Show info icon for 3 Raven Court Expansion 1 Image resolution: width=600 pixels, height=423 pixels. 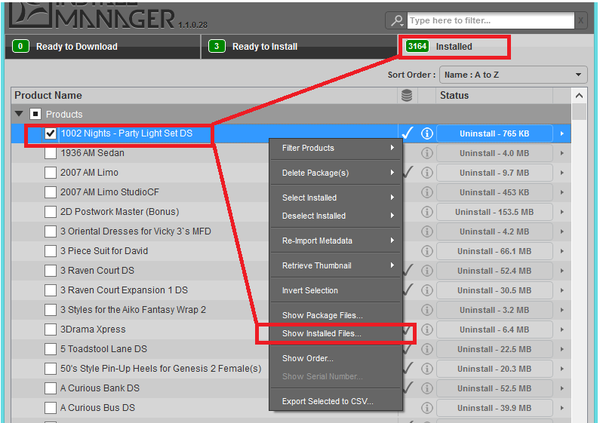point(427,290)
